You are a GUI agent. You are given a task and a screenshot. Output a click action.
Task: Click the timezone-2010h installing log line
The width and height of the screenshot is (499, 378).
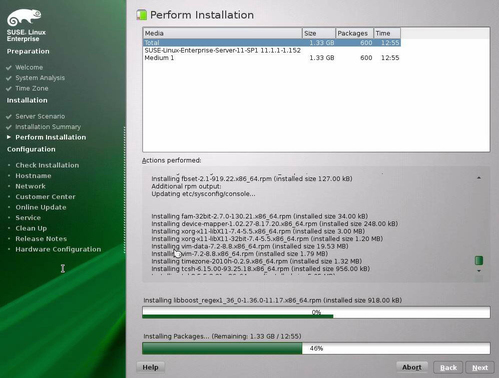[x=257, y=261]
